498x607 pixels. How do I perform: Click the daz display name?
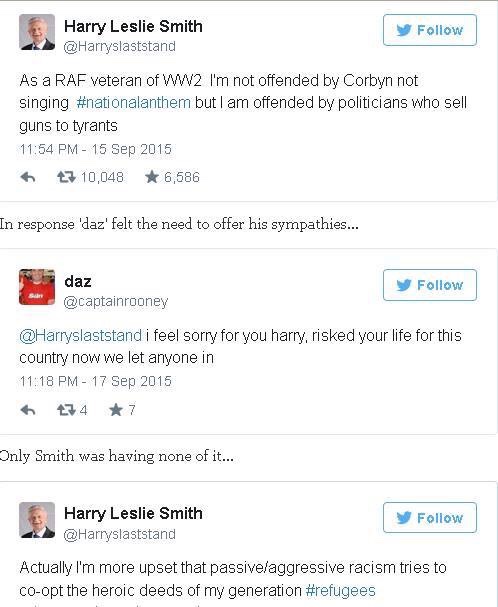tap(78, 281)
